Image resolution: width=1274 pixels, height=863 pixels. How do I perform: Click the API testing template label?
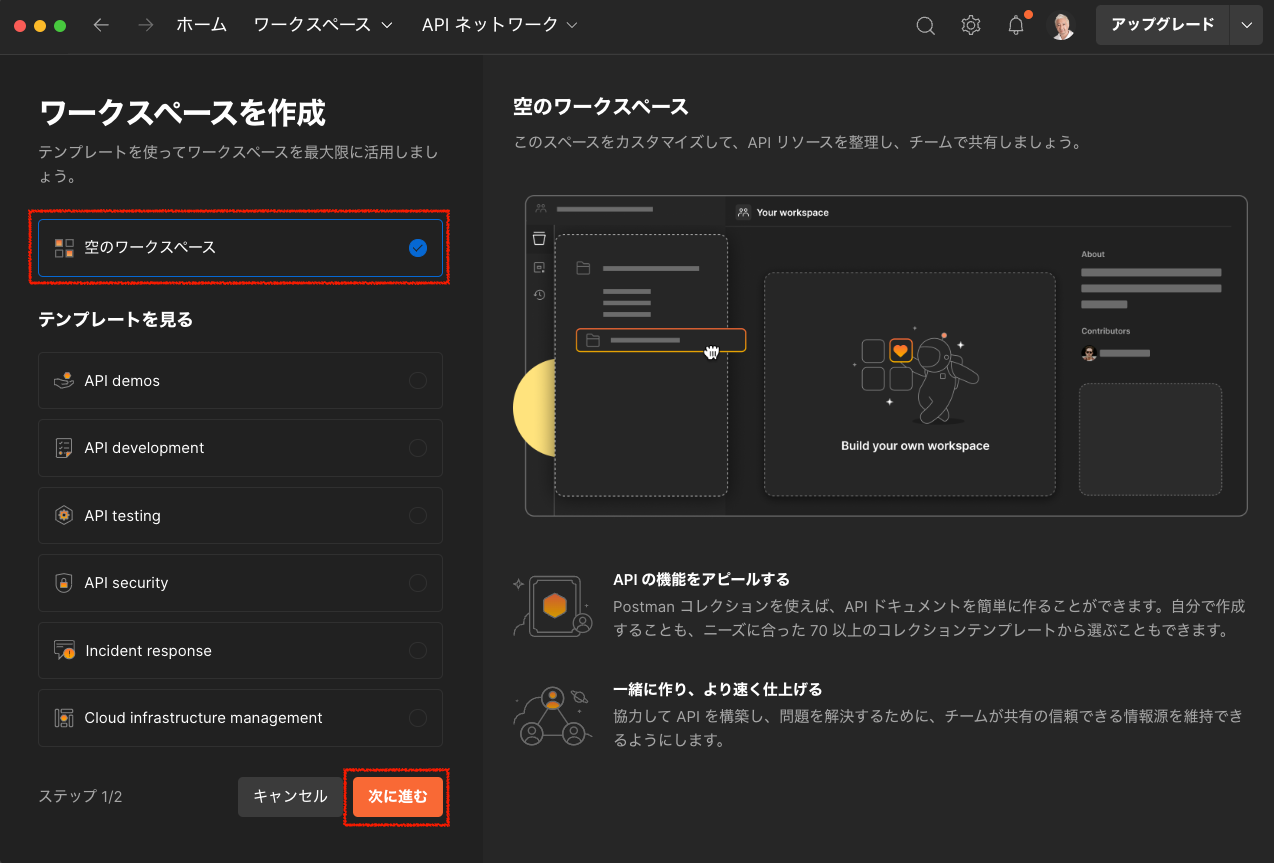122,516
